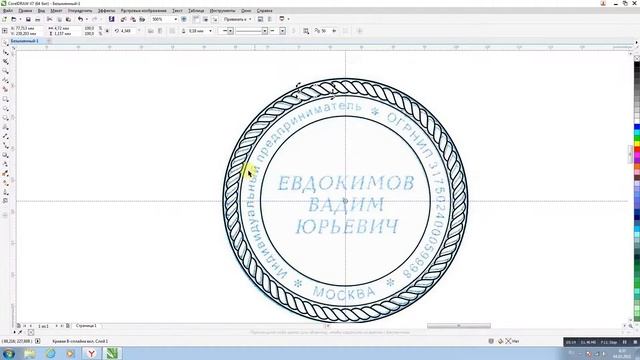The width and height of the screenshot is (640, 360).
Task: Select the Shape tool in the toolbox
Action: 5,53
